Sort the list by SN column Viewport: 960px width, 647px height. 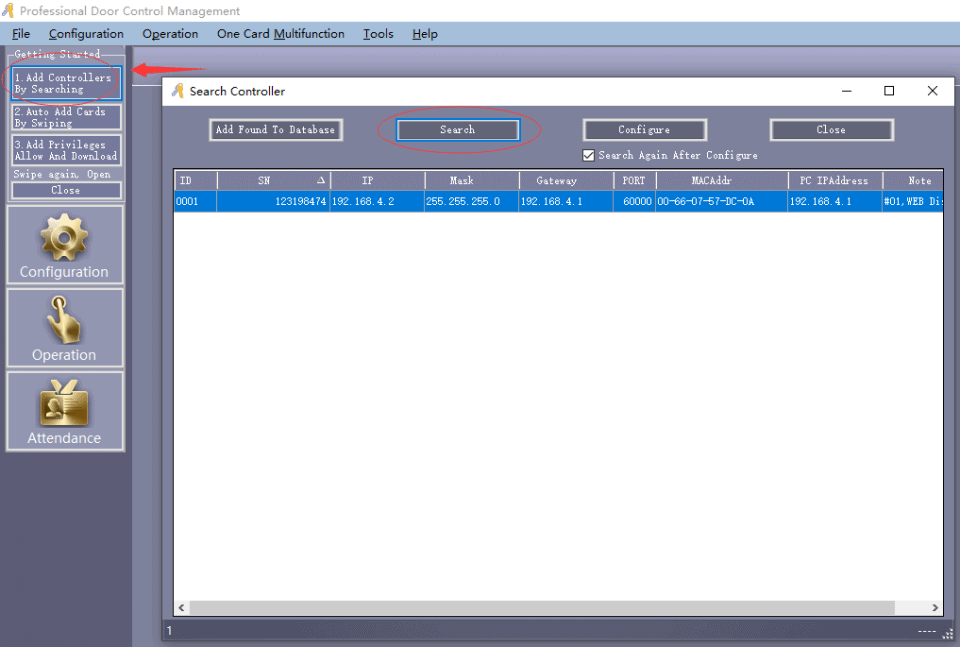(x=265, y=181)
